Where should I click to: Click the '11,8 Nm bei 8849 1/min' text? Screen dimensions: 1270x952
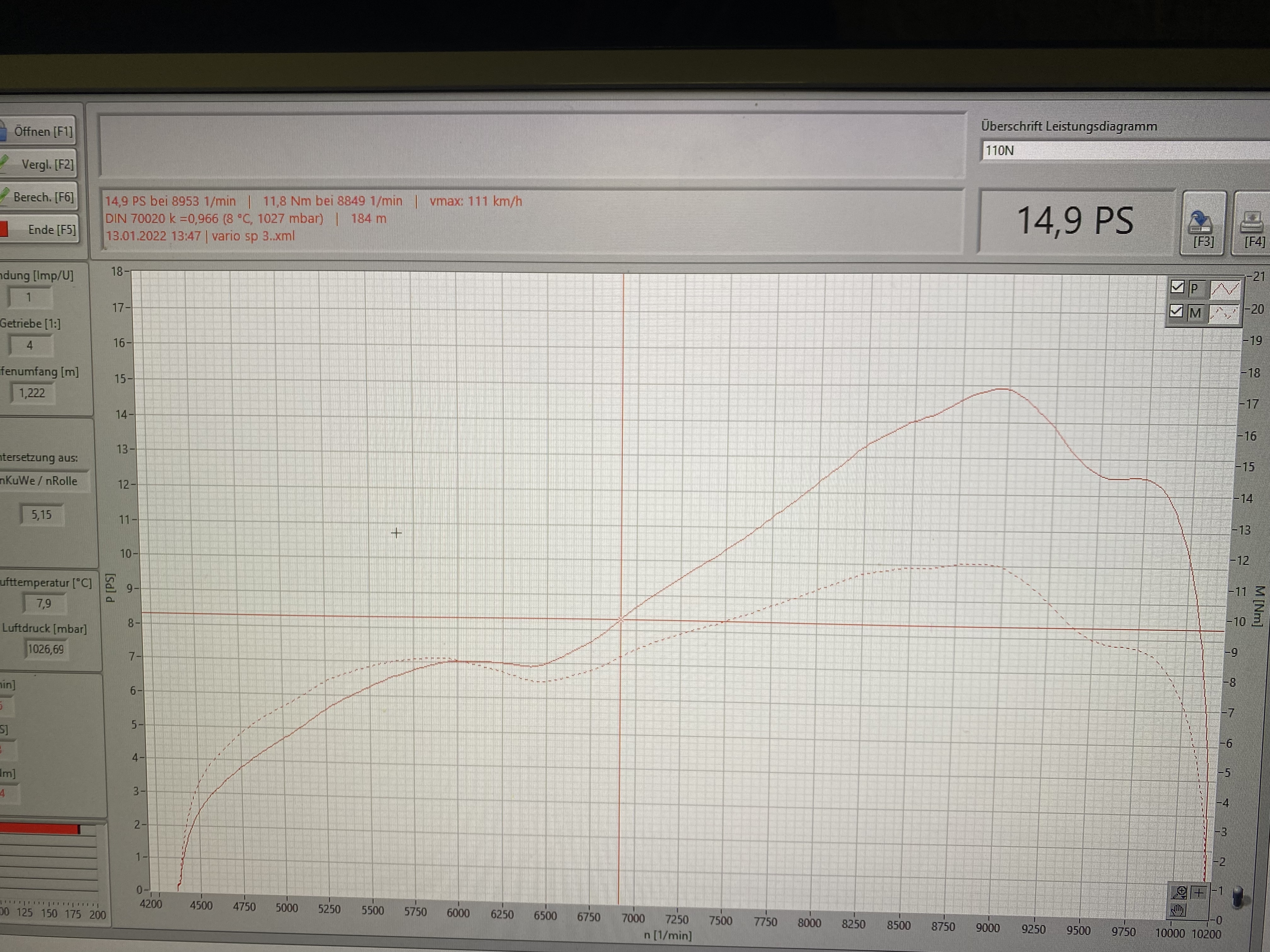point(332,201)
